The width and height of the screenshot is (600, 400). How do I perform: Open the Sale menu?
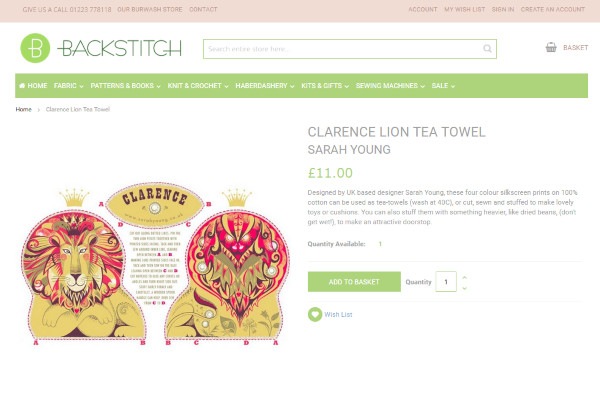click(443, 86)
